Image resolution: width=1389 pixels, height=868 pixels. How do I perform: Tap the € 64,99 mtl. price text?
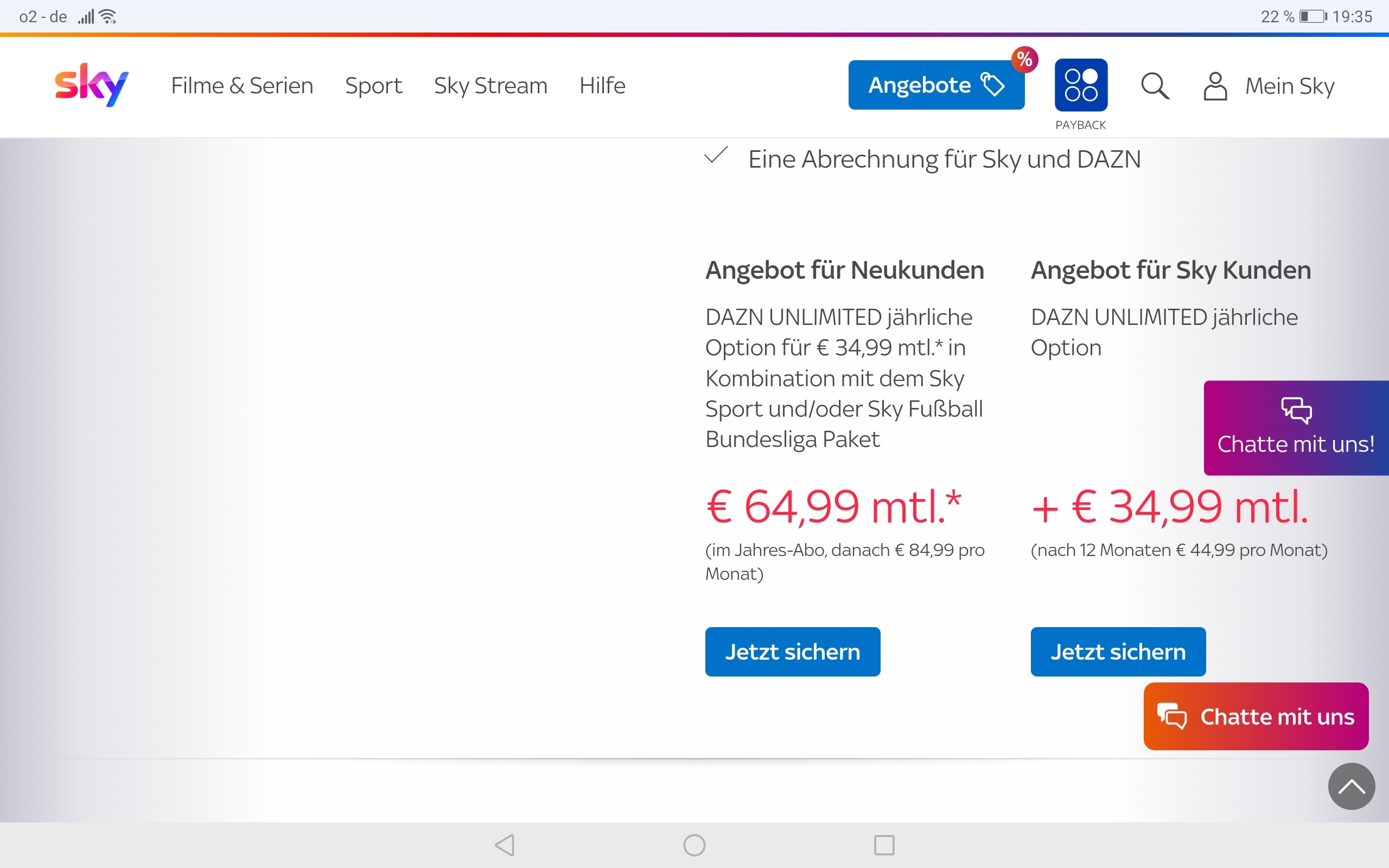[x=833, y=507]
